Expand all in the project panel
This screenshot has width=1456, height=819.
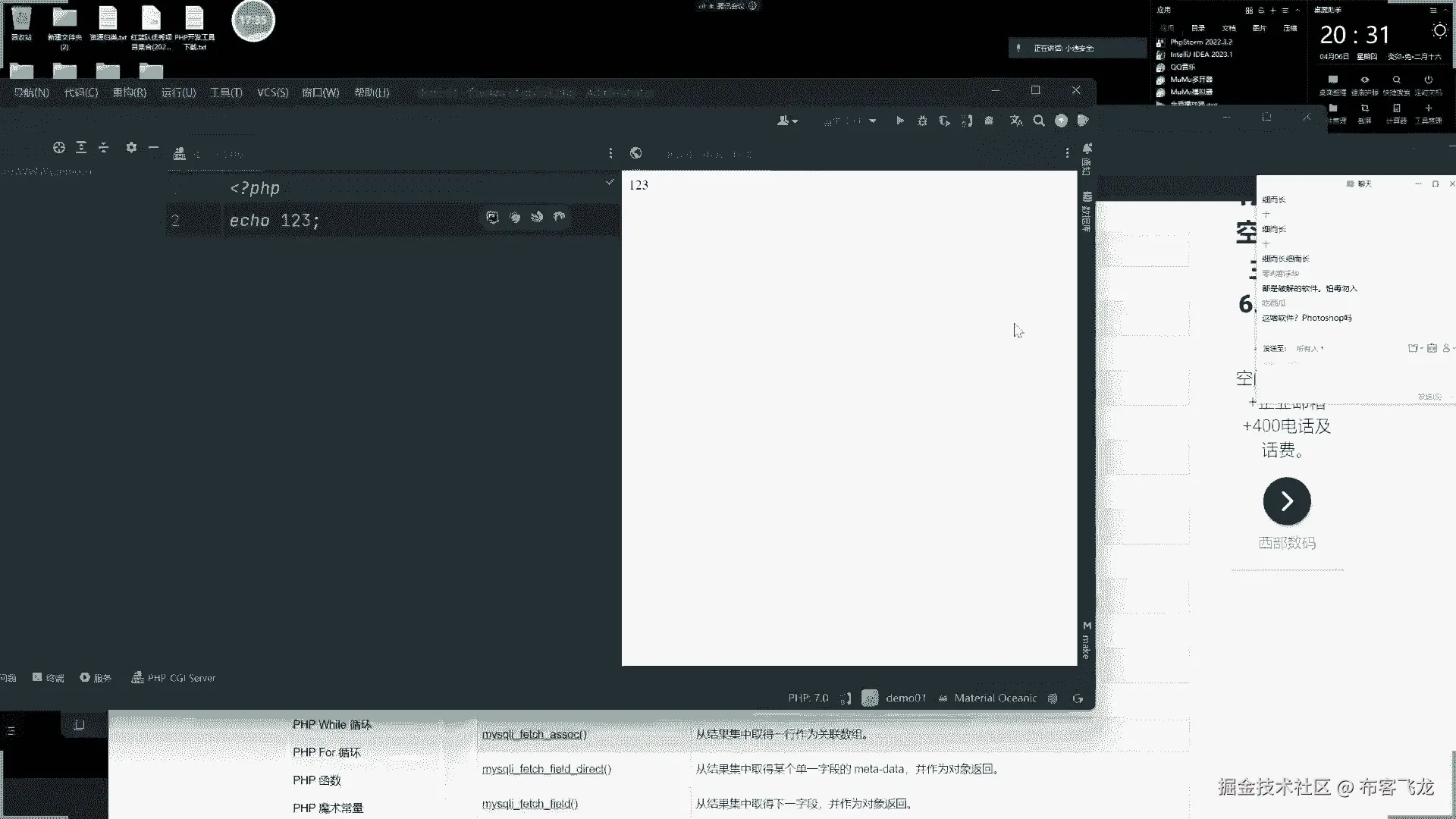pos(81,147)
